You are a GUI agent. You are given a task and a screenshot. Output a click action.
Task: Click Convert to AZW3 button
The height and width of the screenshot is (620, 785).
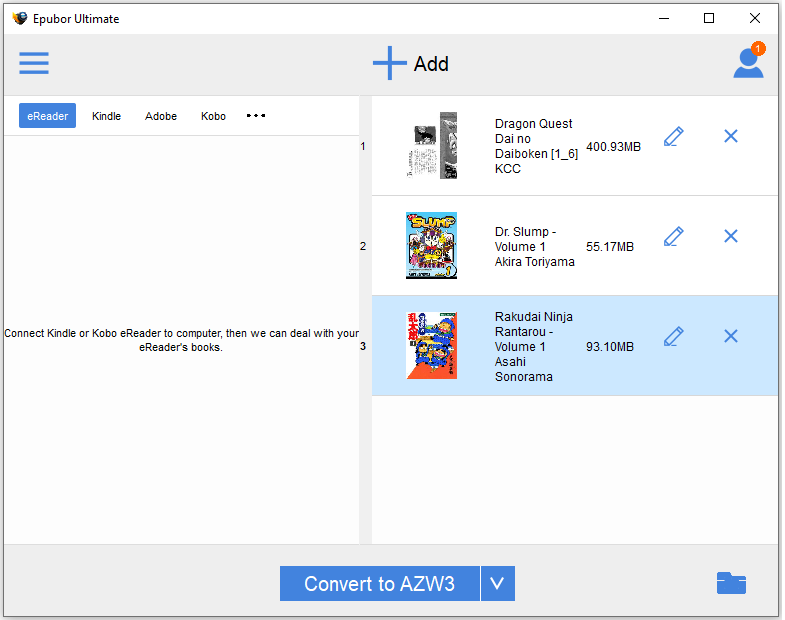(379, 583)
